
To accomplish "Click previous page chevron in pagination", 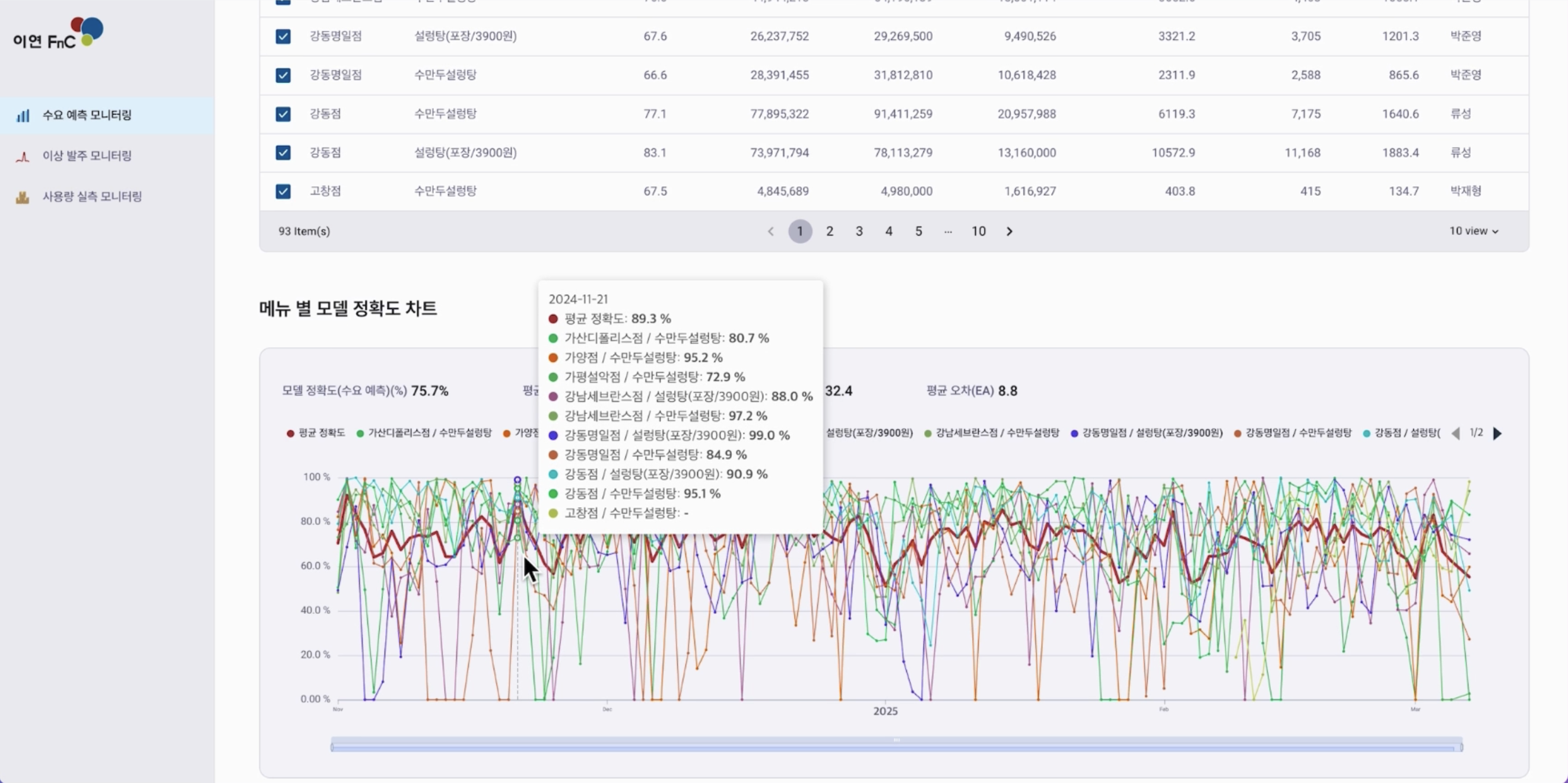I will [x=770, y=231].
